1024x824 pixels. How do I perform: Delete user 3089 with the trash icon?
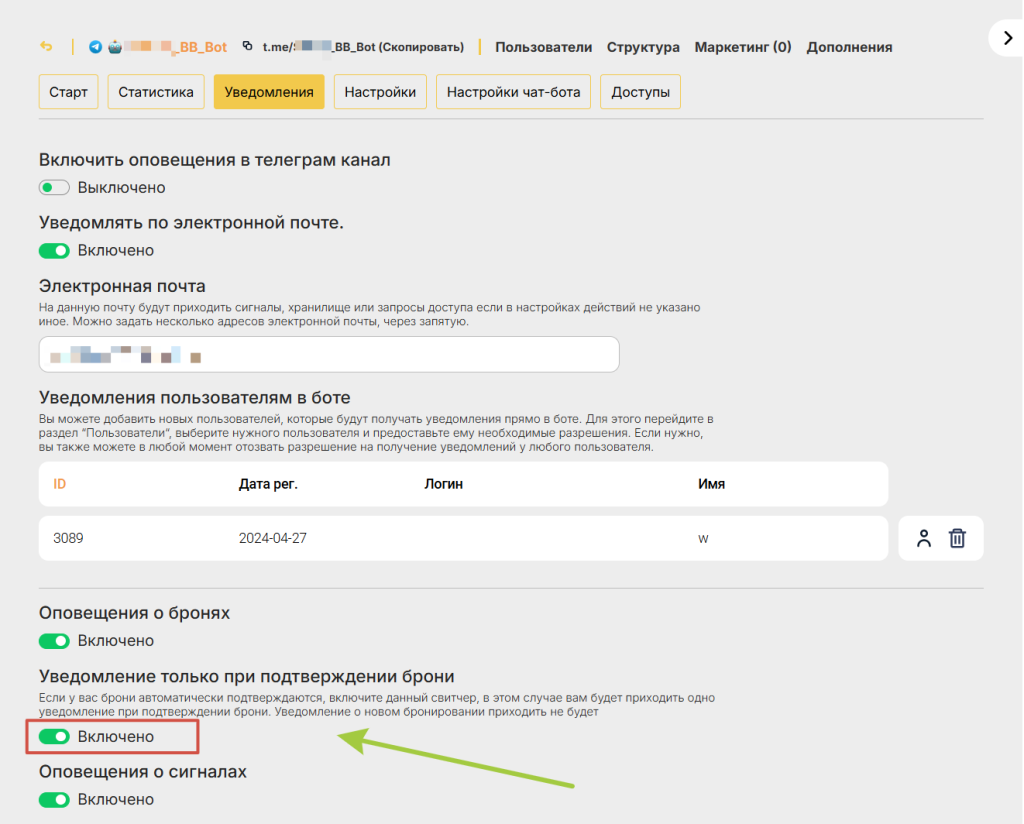[957, 538]
